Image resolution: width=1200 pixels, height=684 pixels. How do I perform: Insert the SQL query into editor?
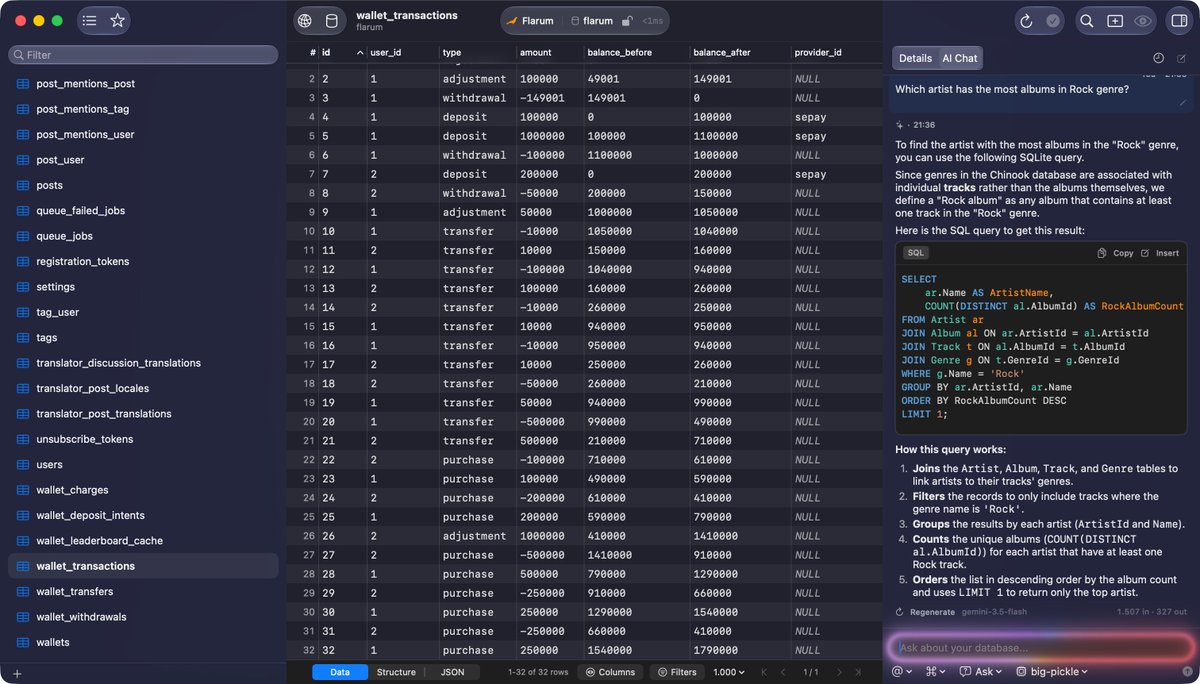[1160, 253]
